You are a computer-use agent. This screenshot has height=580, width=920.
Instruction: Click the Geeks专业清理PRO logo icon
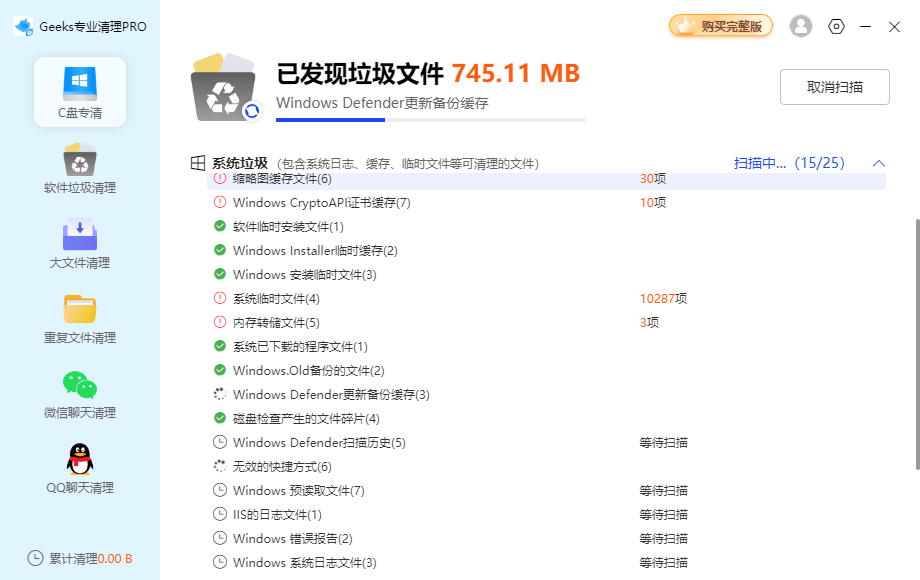23,26
